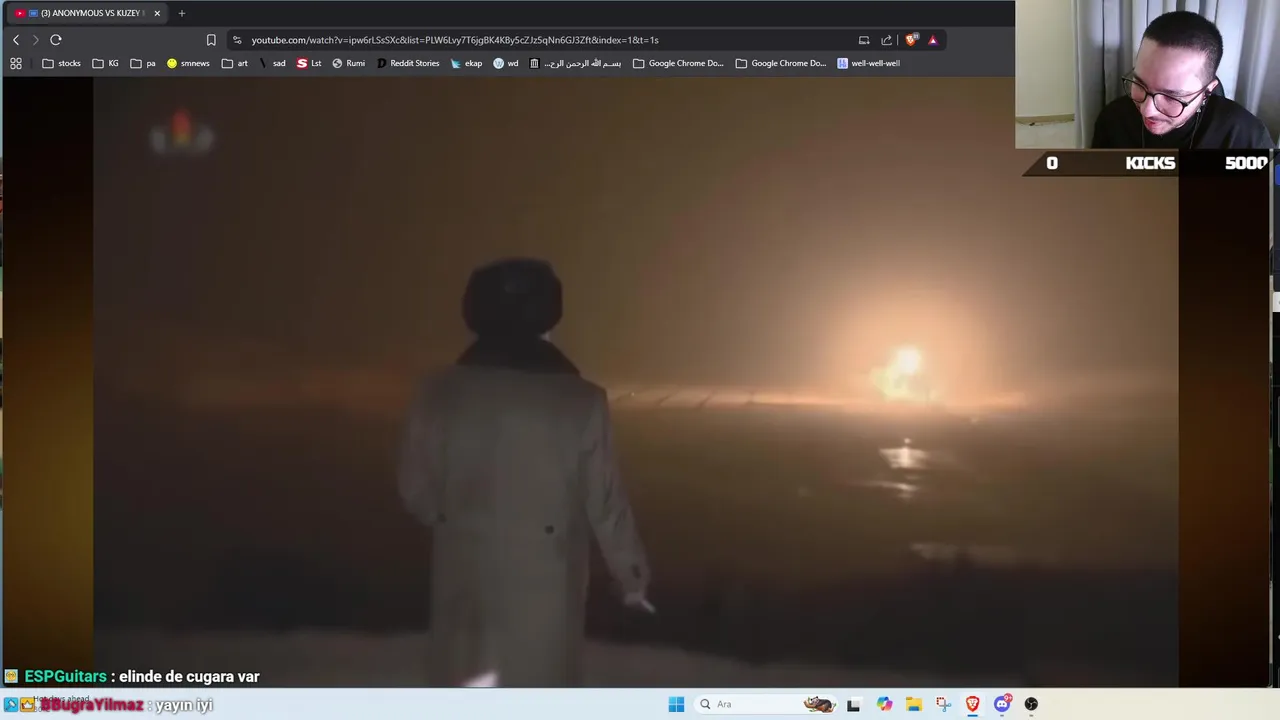This screenshot has height=720, width=1280.
Task: Go back to the previous page
Action: pos(16,40)
